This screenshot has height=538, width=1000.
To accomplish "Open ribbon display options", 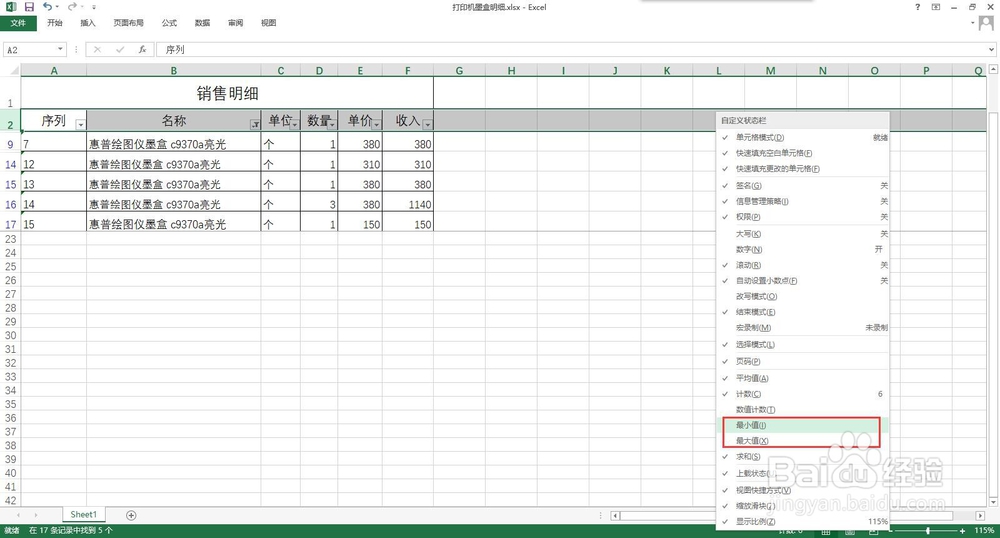I will 936,7.
